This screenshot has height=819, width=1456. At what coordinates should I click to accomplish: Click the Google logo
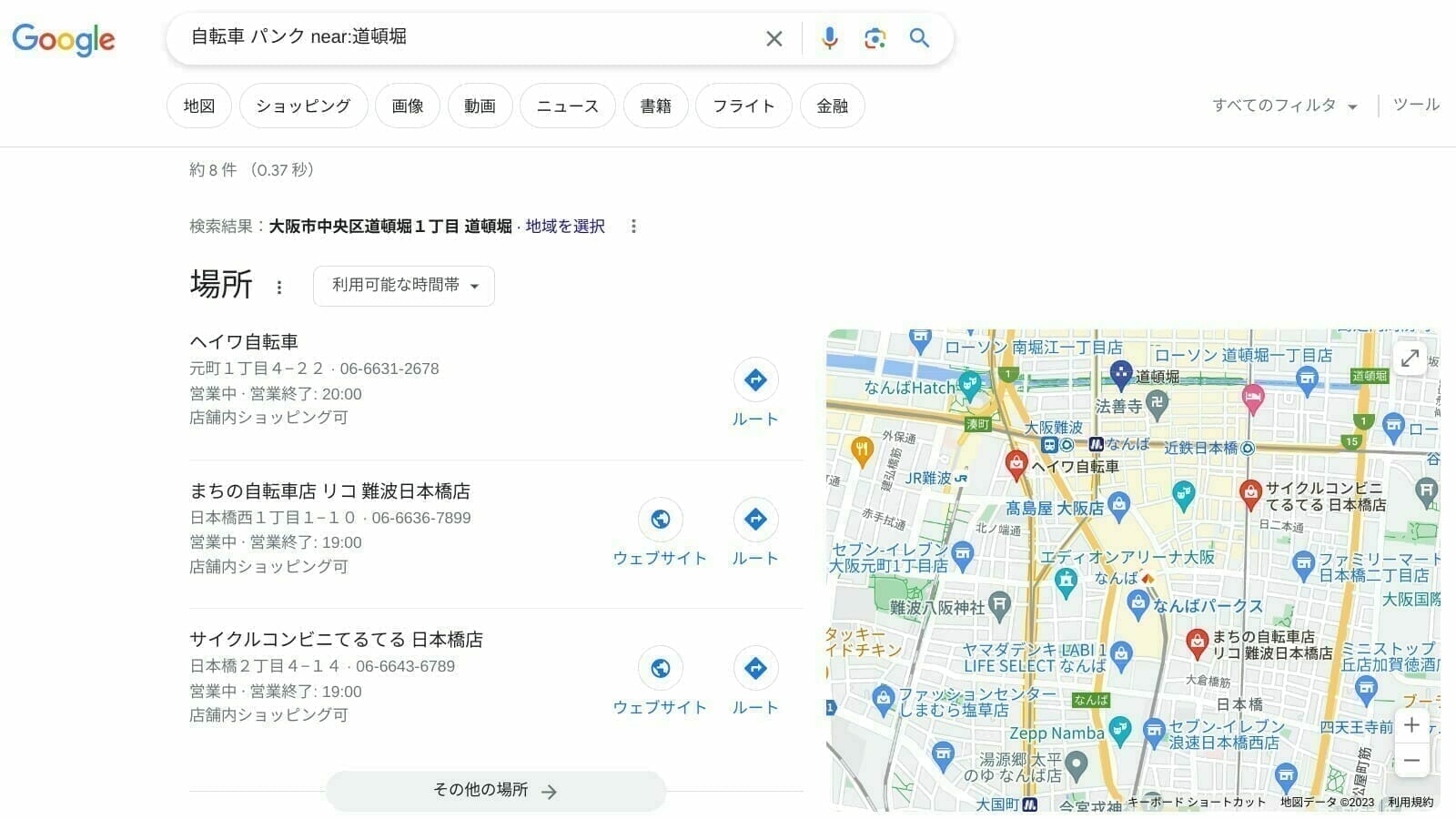[x=64, y=38]
